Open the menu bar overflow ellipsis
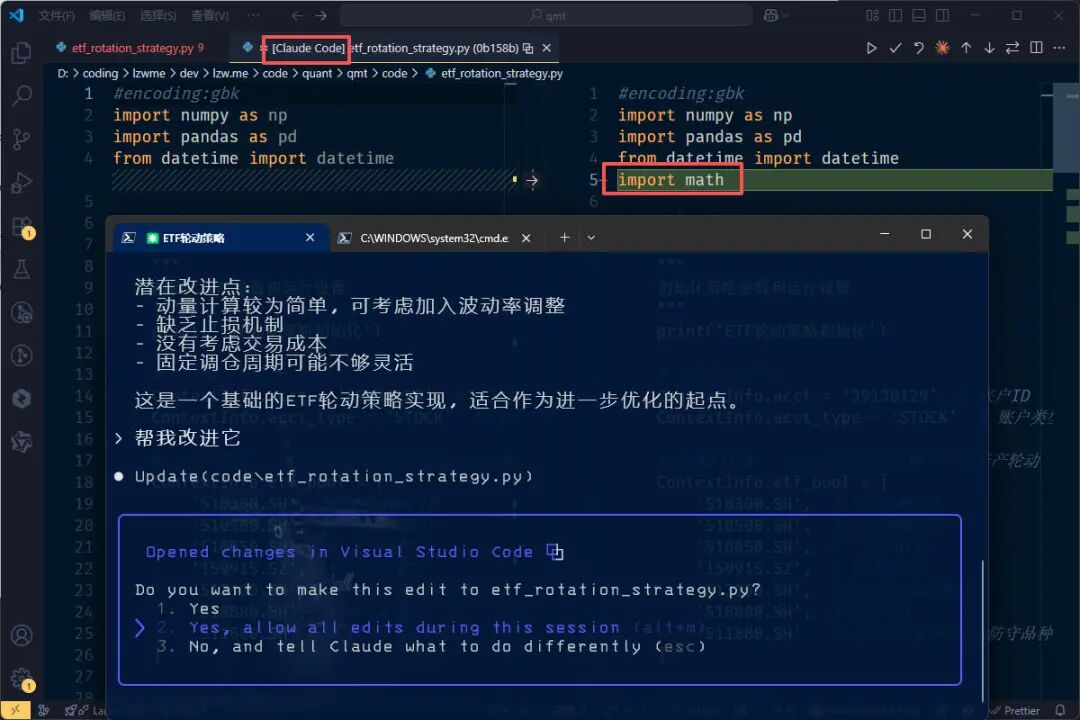Image resolution: width=1080 pixels, height=720 pixels. [253, 15]
